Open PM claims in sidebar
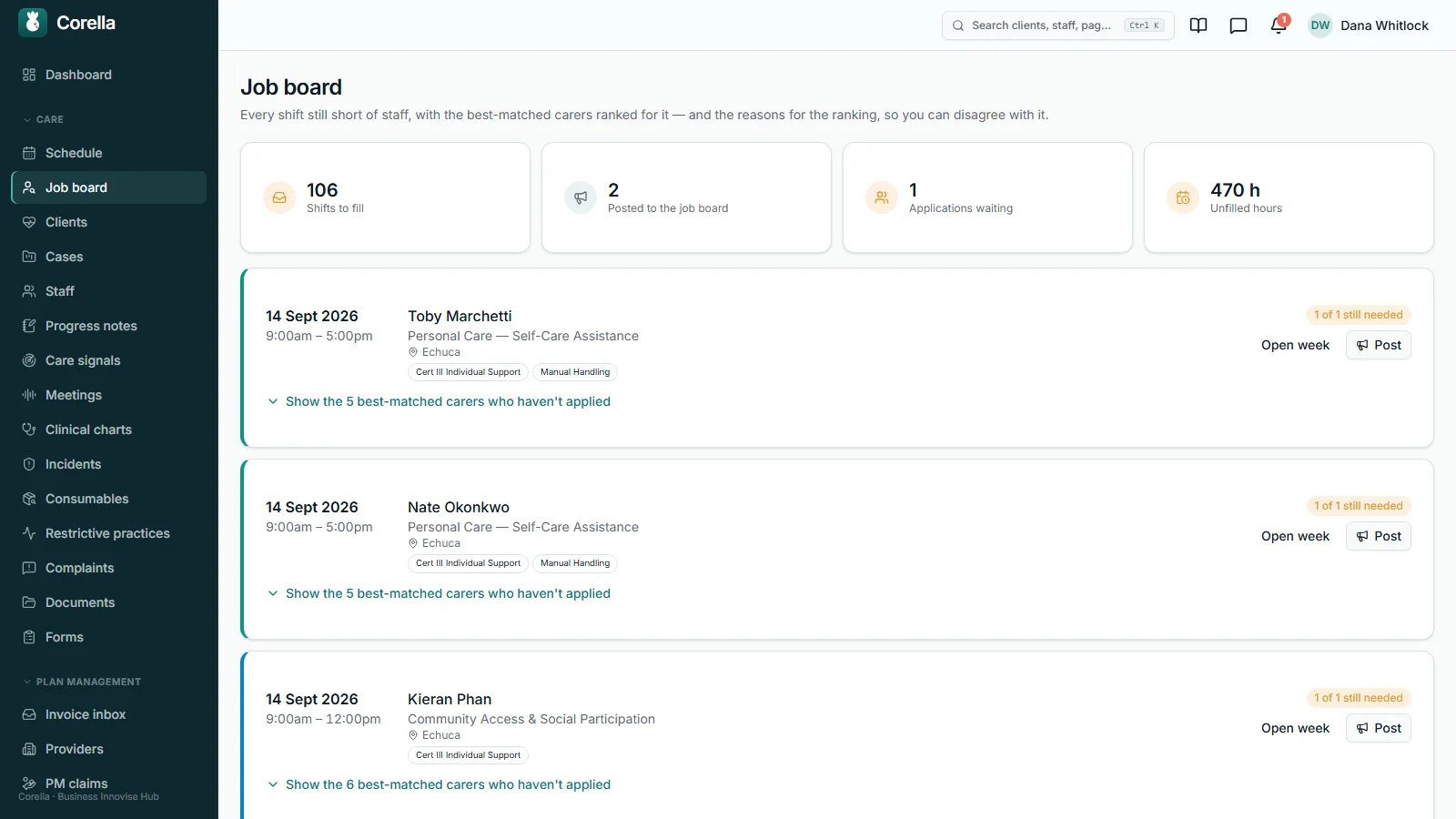The height and width of the screenshot is (819, 1456). [109, 784]
